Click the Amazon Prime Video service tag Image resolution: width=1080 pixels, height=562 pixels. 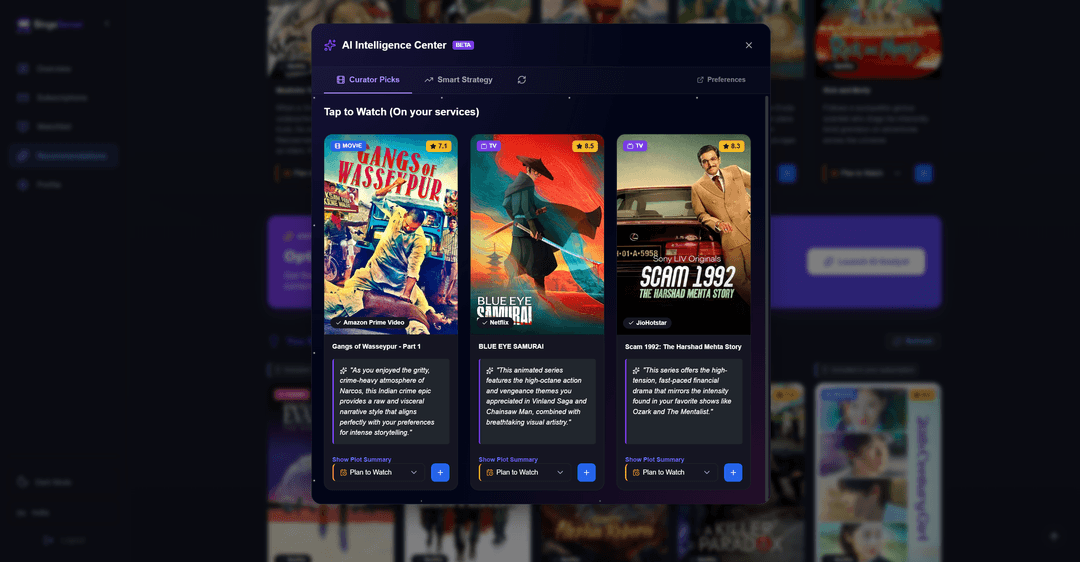point(370,322)
